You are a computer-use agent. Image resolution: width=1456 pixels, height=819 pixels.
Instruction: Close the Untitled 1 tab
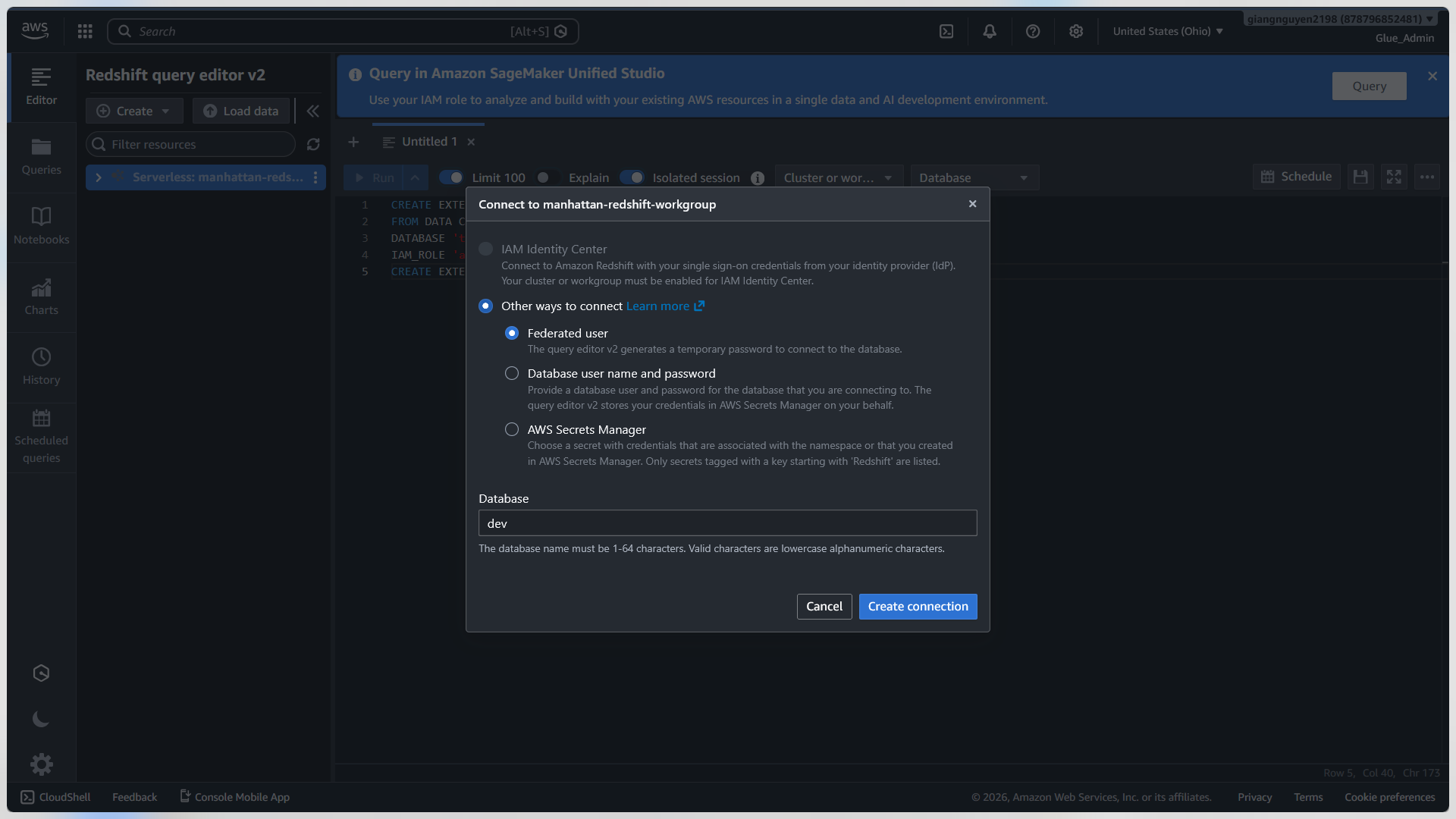[471, 142]
